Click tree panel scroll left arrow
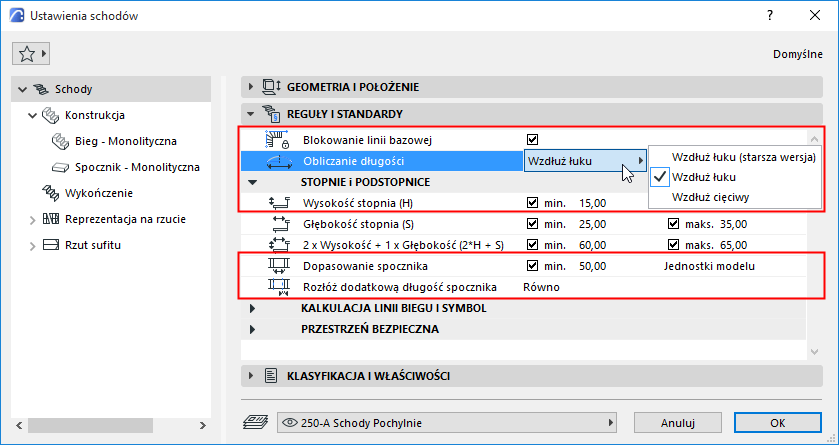This screenshot has width=839, height=445. pos(19,425)
